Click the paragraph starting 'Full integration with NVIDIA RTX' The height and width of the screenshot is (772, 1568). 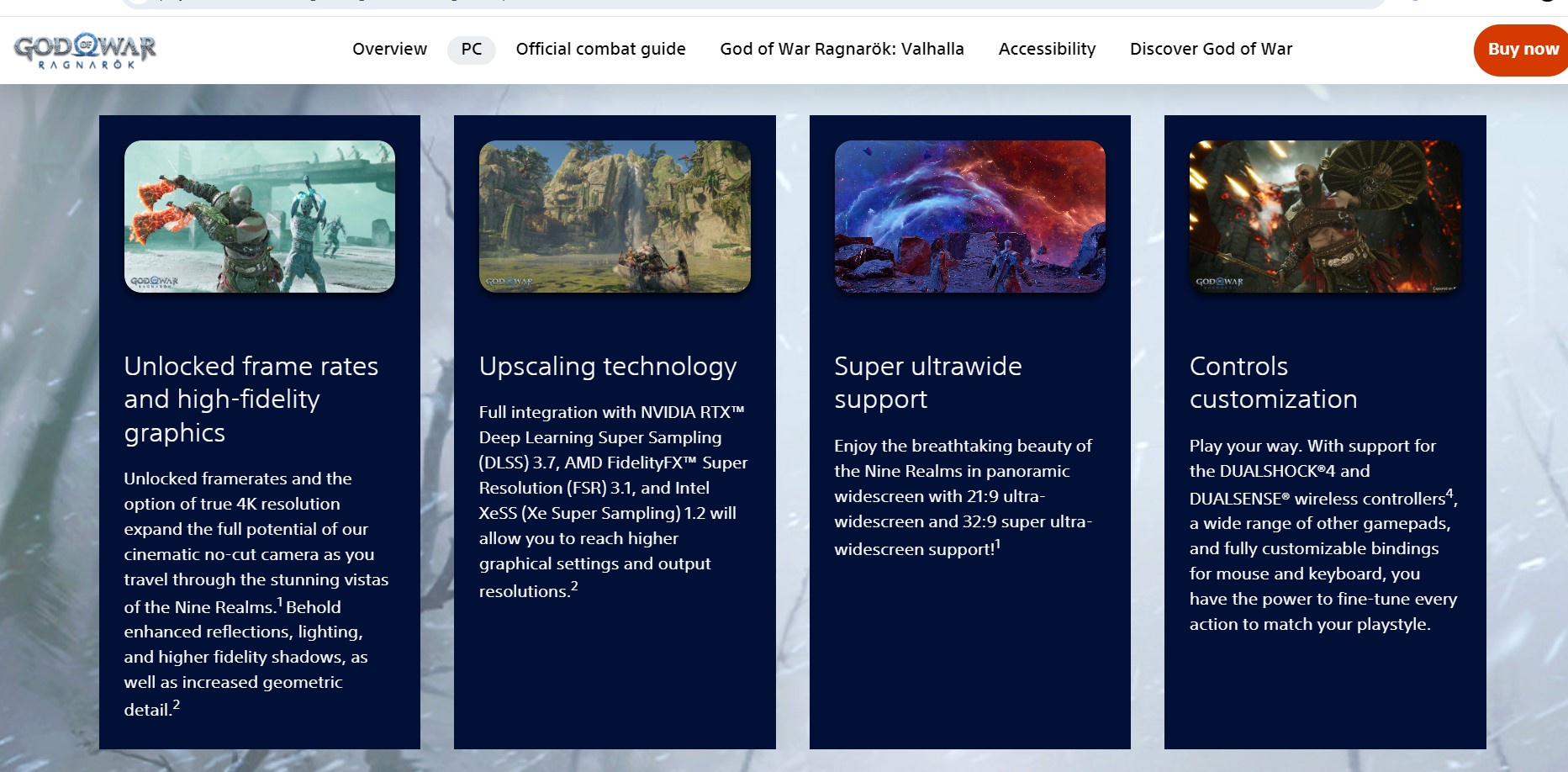tap(614, 501)
